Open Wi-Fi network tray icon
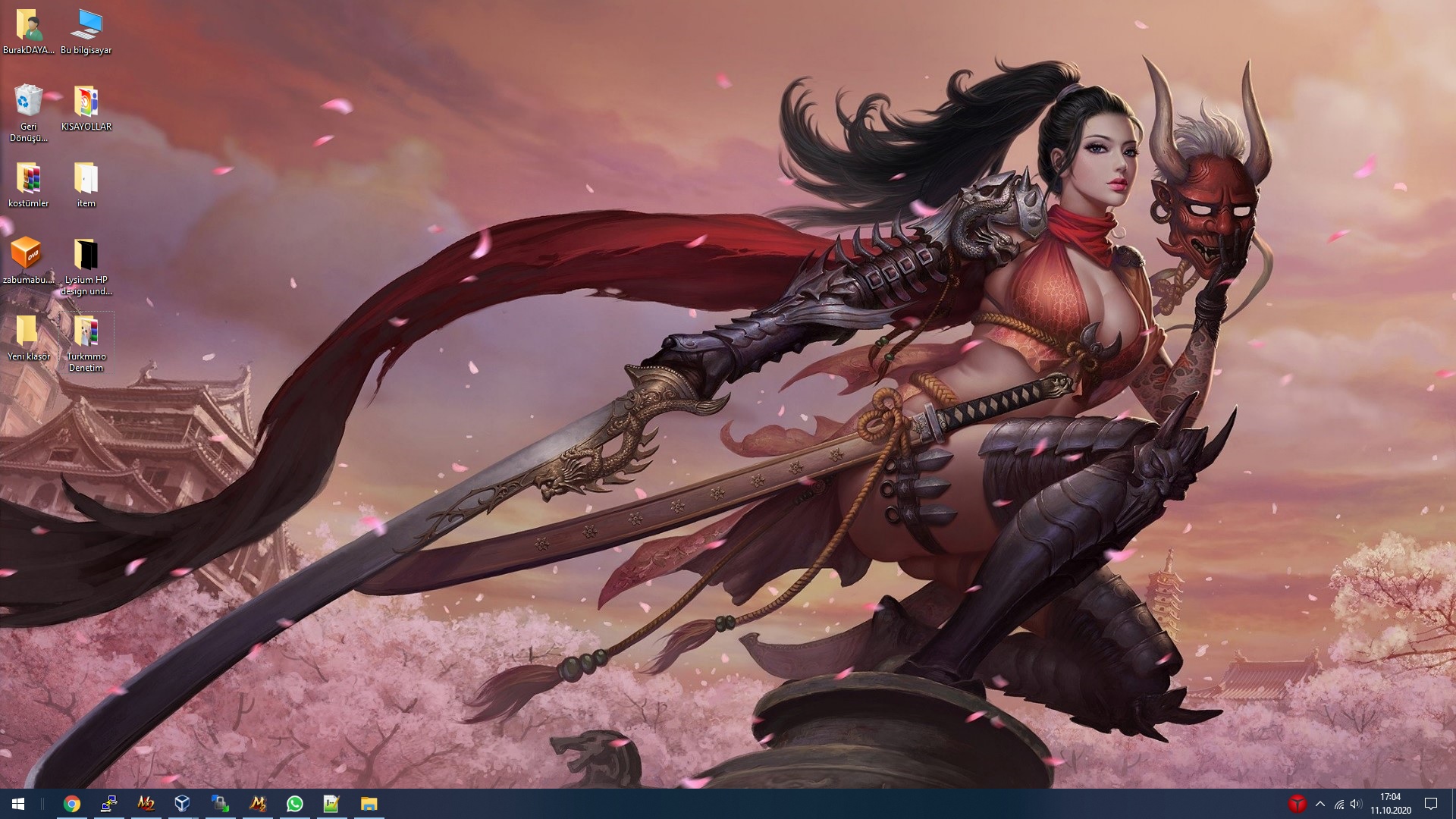 click(1339, 804)
